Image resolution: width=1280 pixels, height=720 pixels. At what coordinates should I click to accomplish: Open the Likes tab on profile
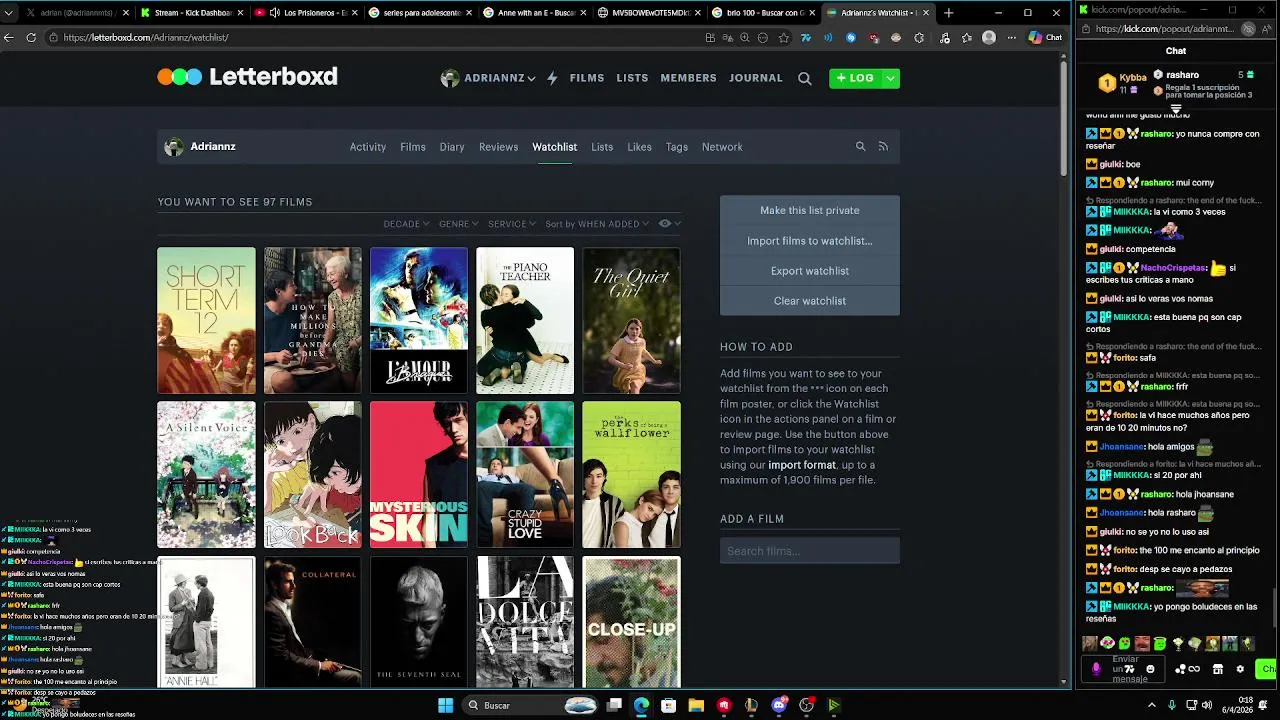(639, 147)
